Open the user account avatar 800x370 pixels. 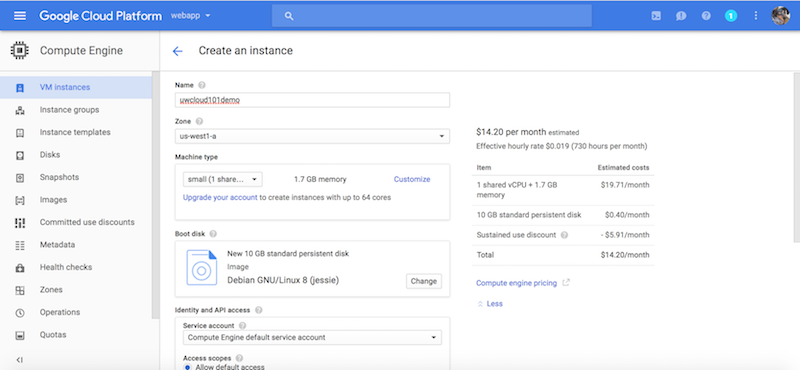[781, 16]
